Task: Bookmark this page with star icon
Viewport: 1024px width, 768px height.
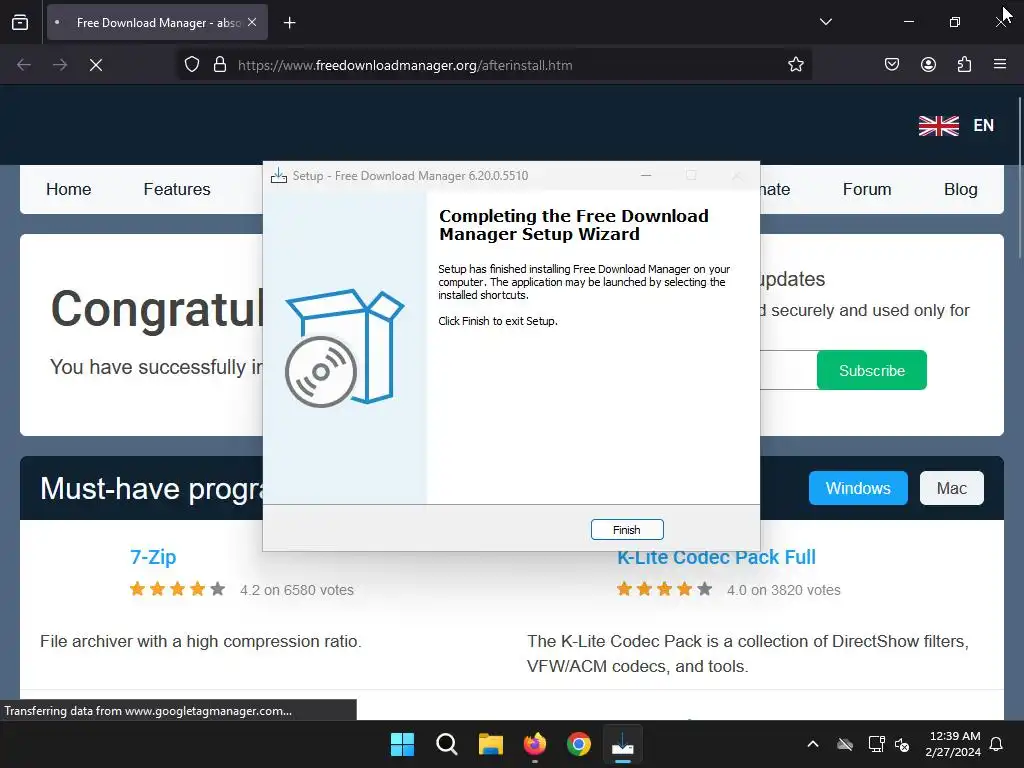Action: coord(795,65)
